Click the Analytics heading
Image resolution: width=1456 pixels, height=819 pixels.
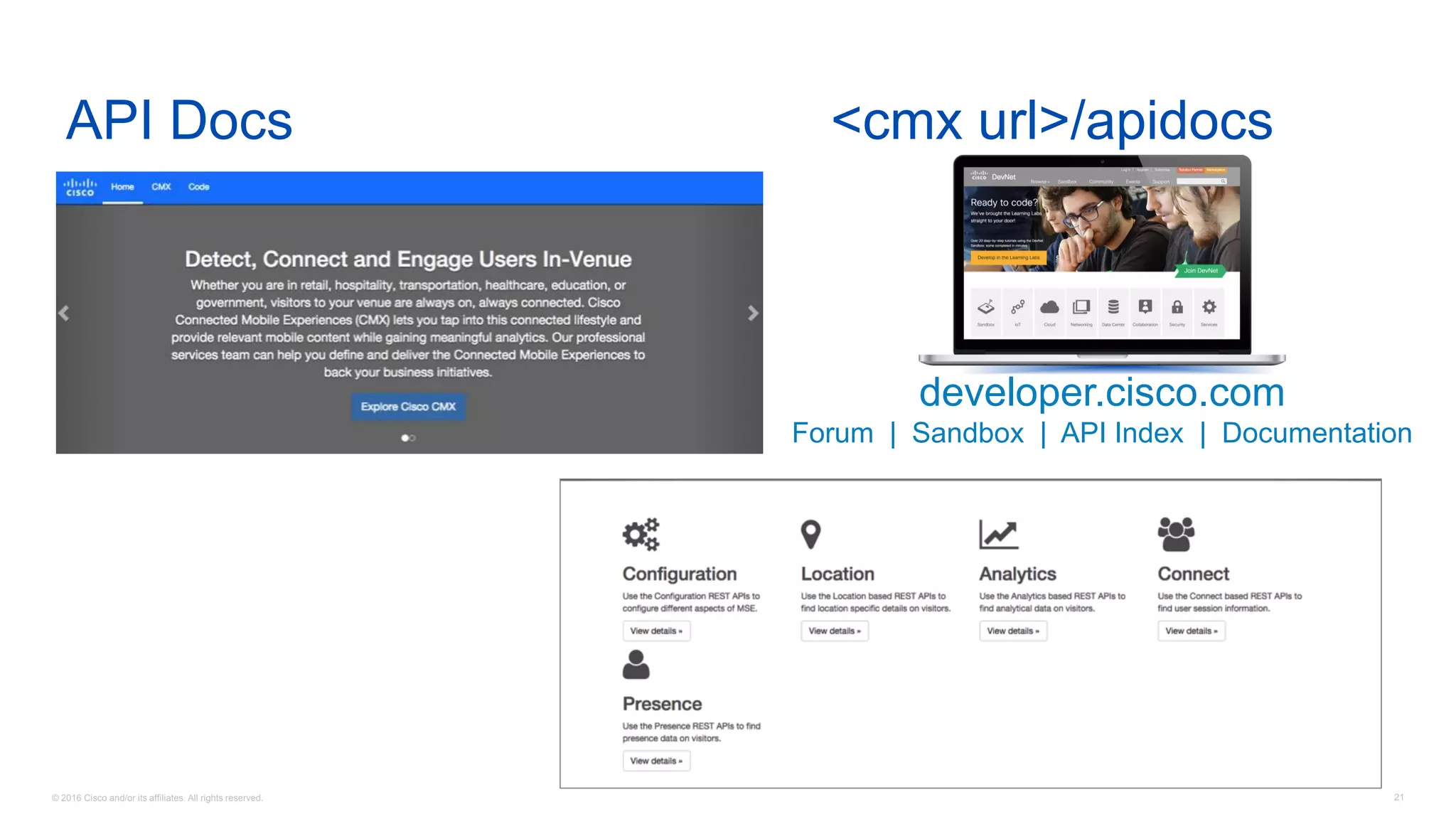pos(1017,574)
